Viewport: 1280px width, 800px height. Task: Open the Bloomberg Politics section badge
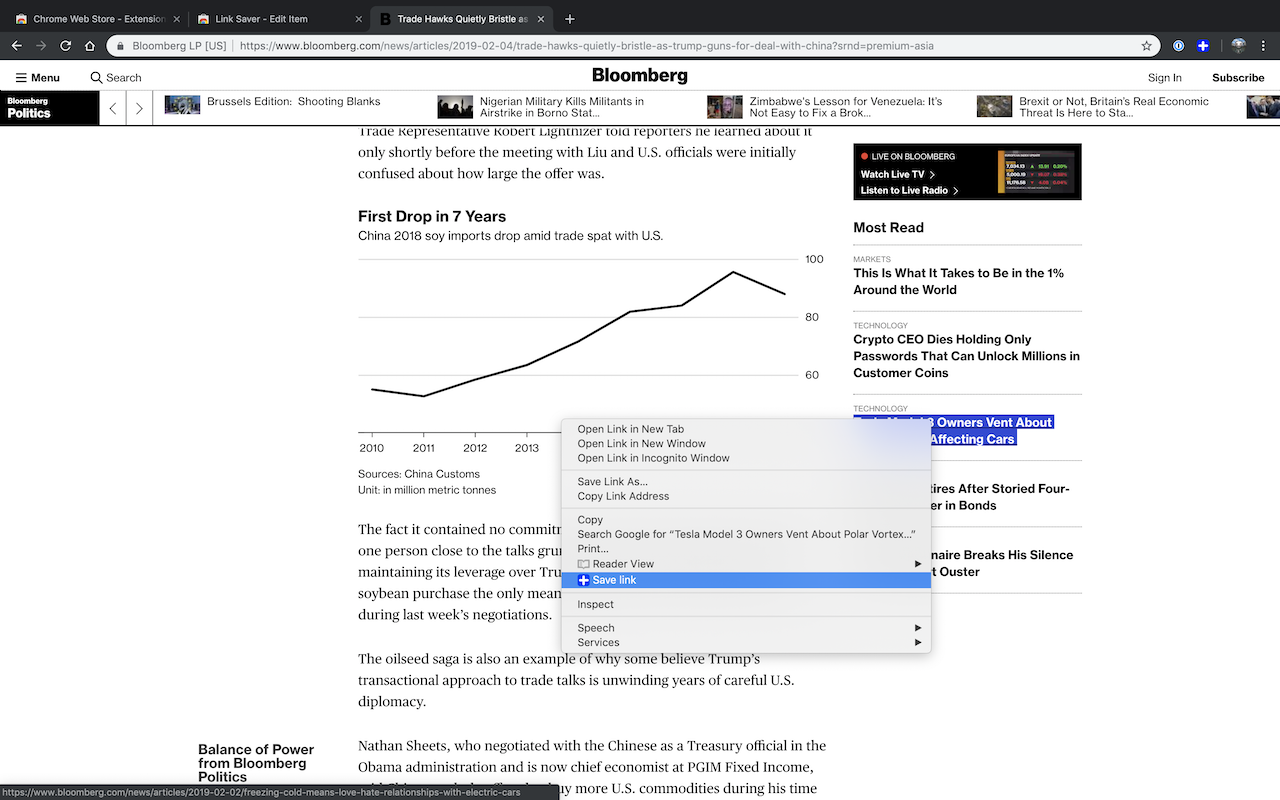[x=50, y=108]
